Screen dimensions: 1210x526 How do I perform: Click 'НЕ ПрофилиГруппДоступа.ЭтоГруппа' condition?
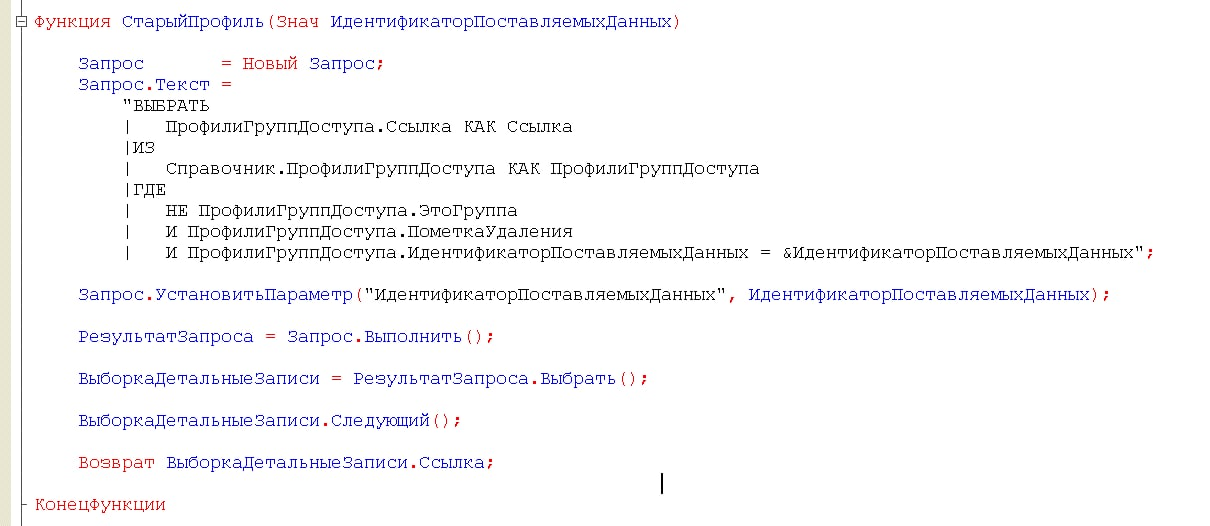coord(341,210)
